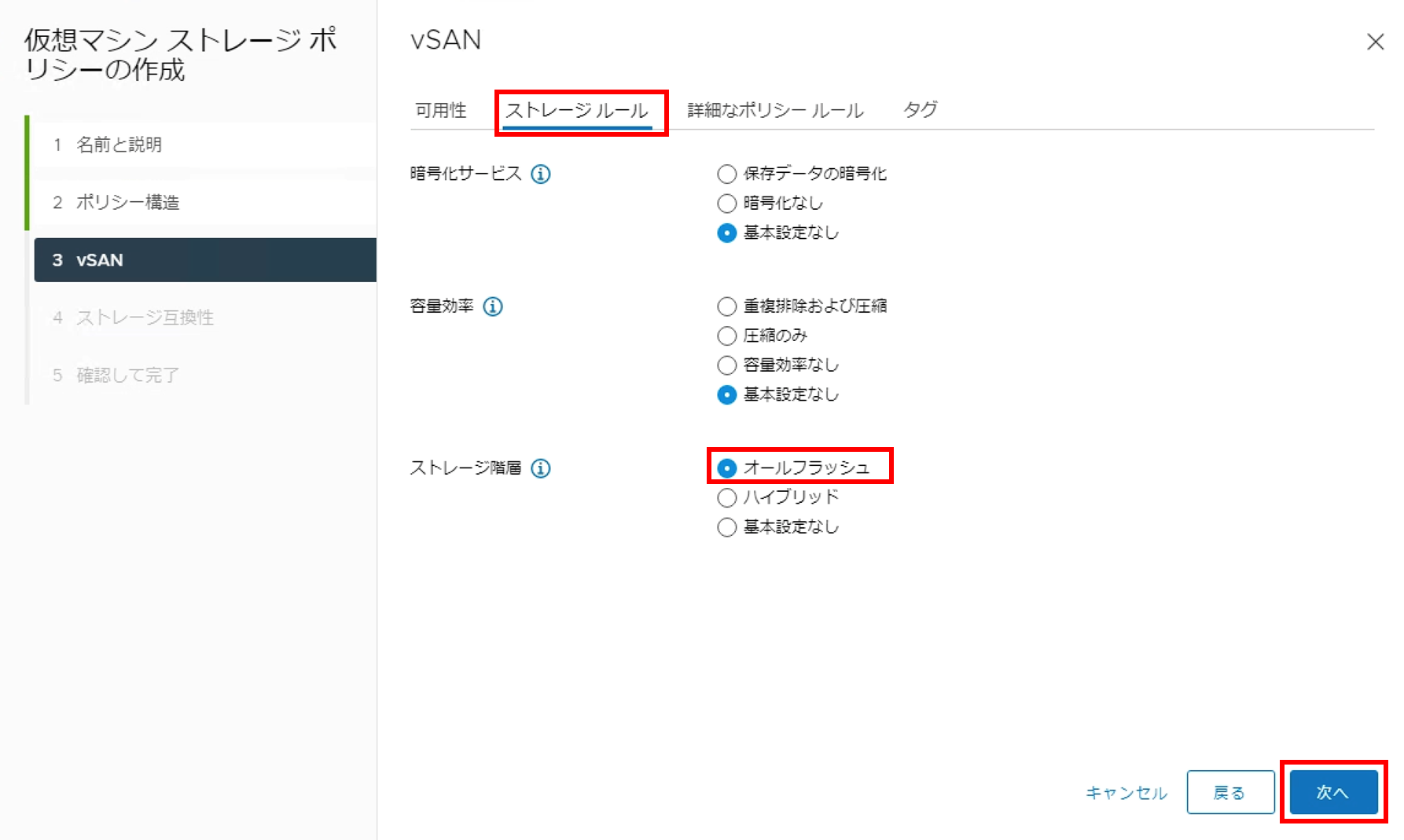Screen dimensions: 1404x840
Task: Click the ストレージ階層 label text
Action: (x=465, y=468)
